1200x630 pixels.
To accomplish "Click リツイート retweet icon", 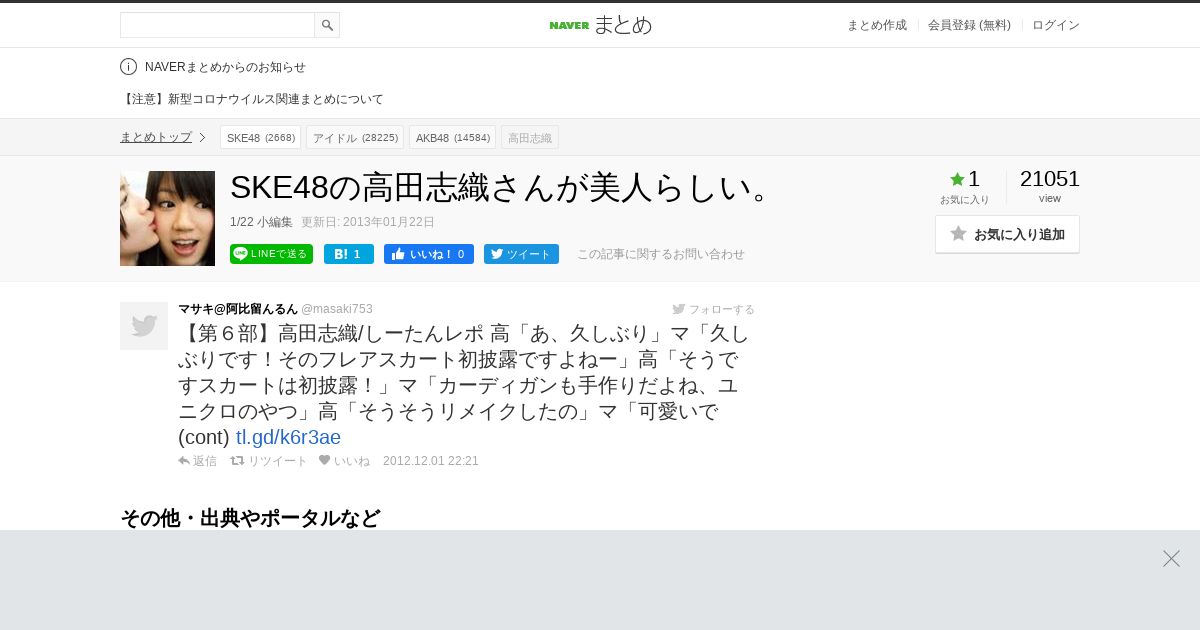I will (269, 461).
